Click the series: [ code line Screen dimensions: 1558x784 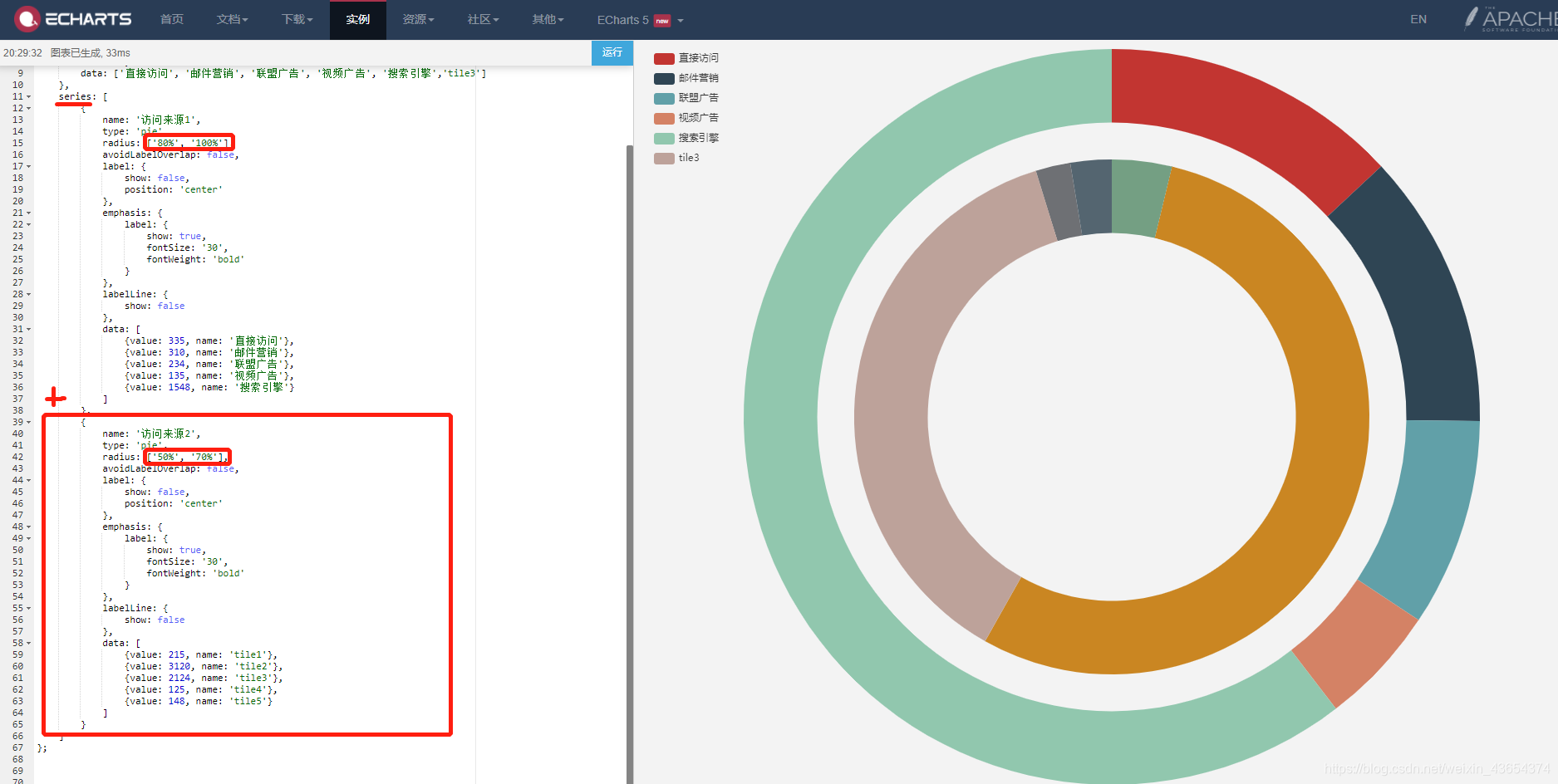(83, 96)
